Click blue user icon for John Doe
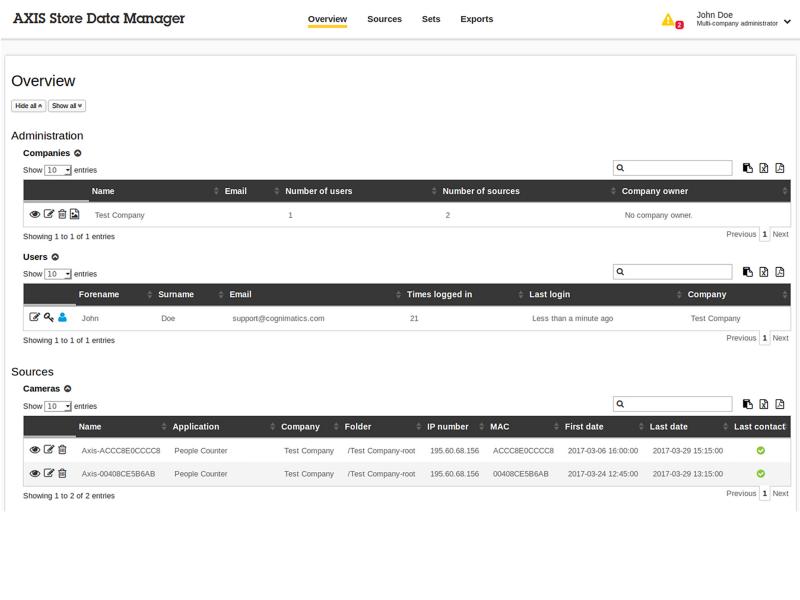The width and height of the screenshot is (800, 600). [62, 317]
